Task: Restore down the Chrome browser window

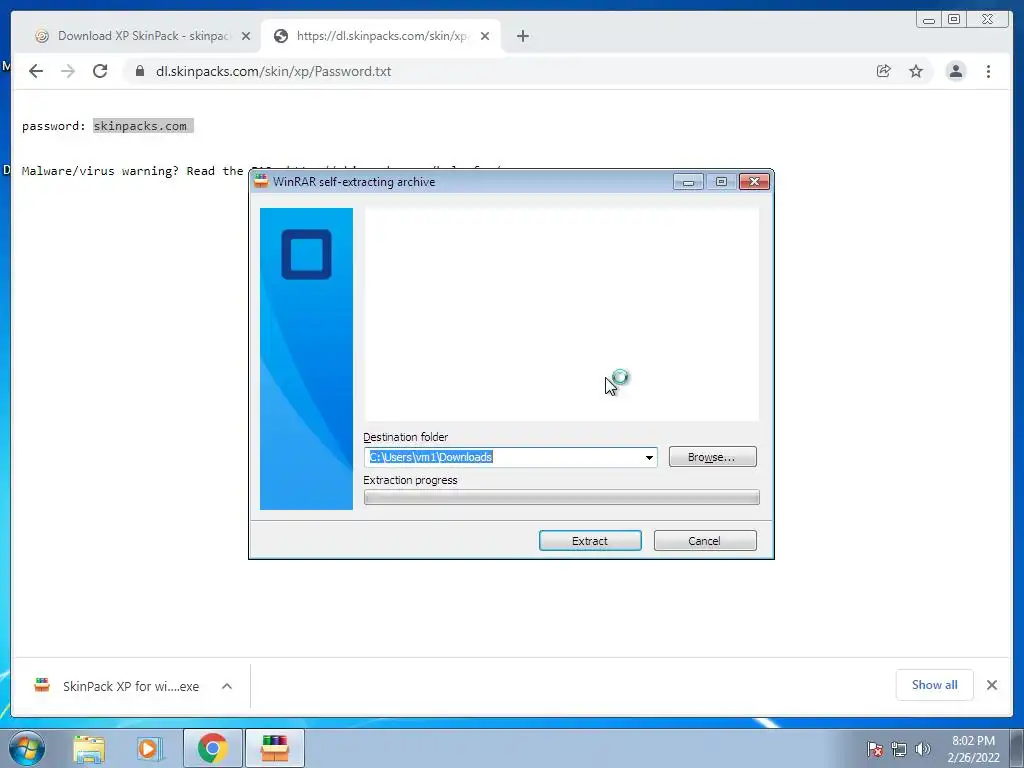Action: point(954,20)
